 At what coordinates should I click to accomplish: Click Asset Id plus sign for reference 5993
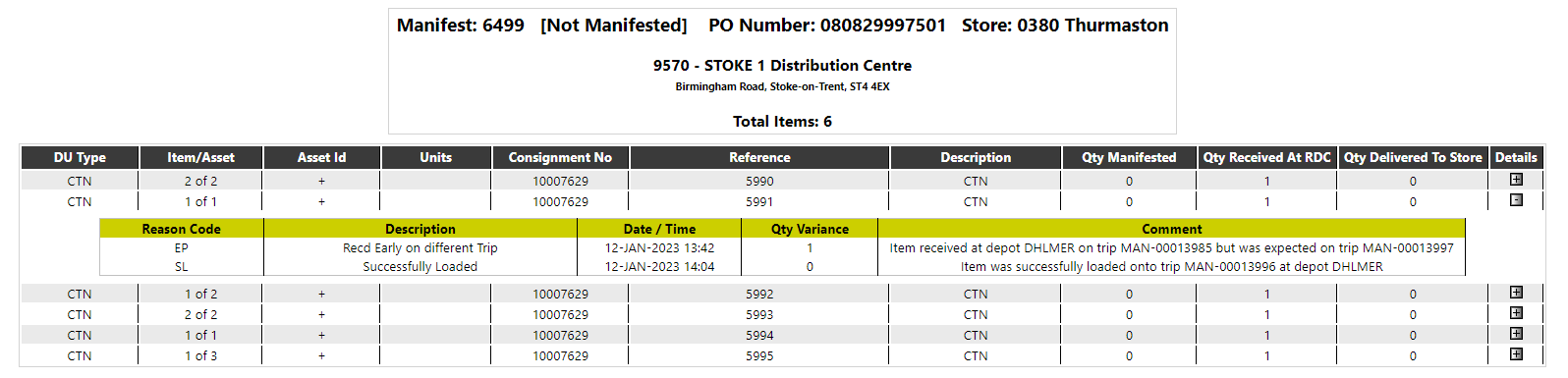(x=321, y=315)
